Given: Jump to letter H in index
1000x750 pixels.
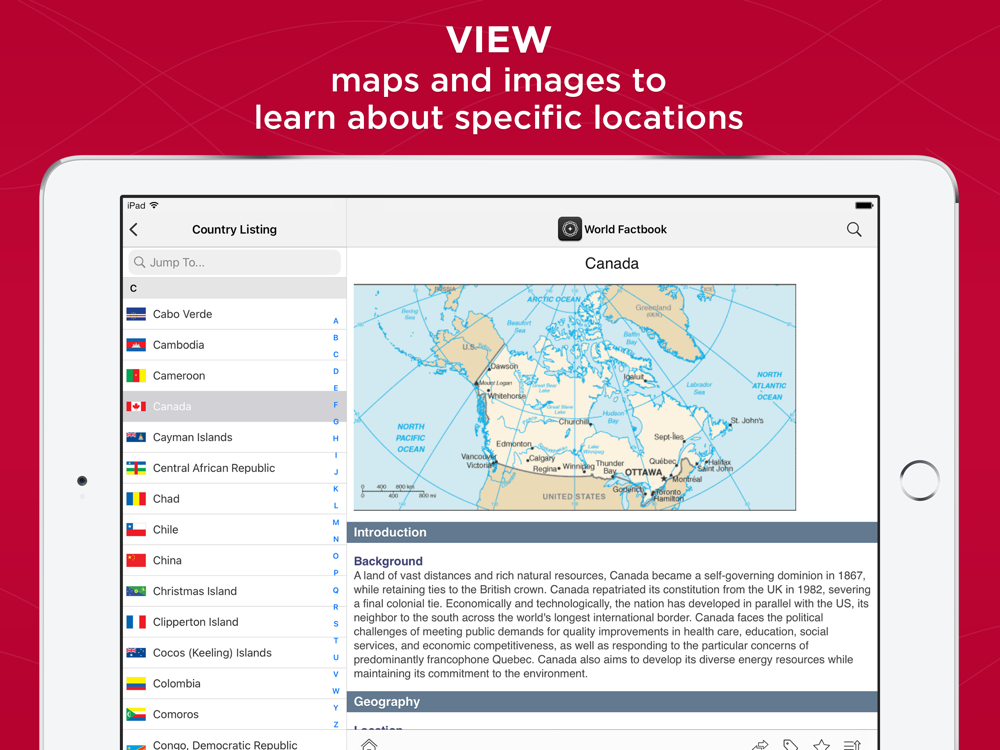Looking at the screenshot, I should 335,438.
